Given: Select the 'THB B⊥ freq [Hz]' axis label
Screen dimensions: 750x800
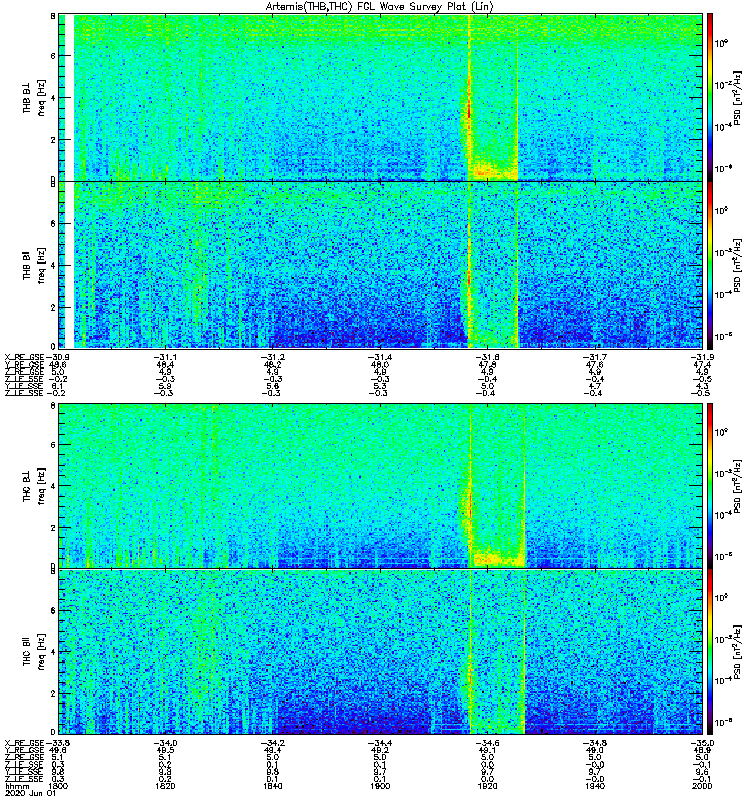Looking at the screenshot, I should [34, 97].
